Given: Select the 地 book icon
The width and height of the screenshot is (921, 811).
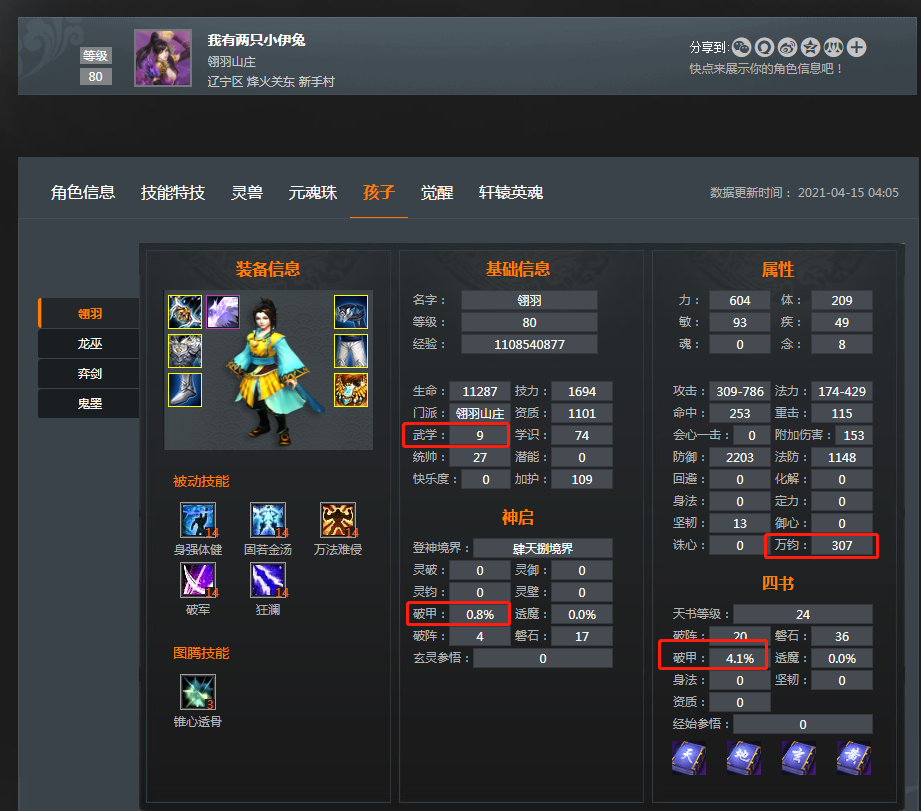Looking at the screenshot, I should [x=744, y=758].
